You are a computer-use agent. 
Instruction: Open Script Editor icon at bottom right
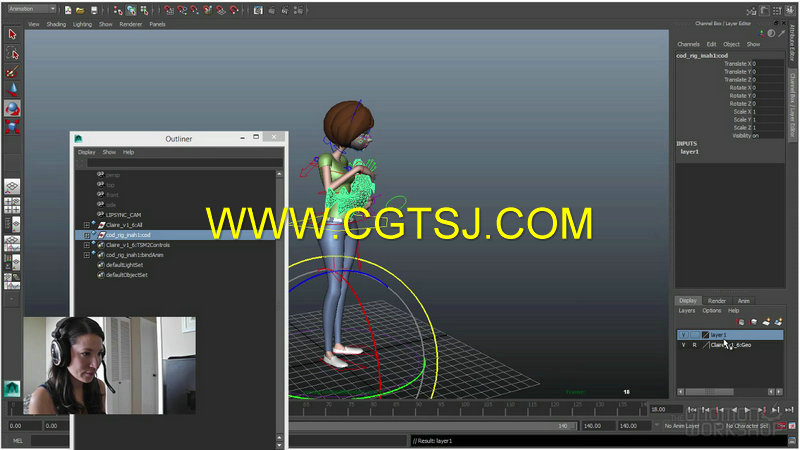tap(792, 441)
